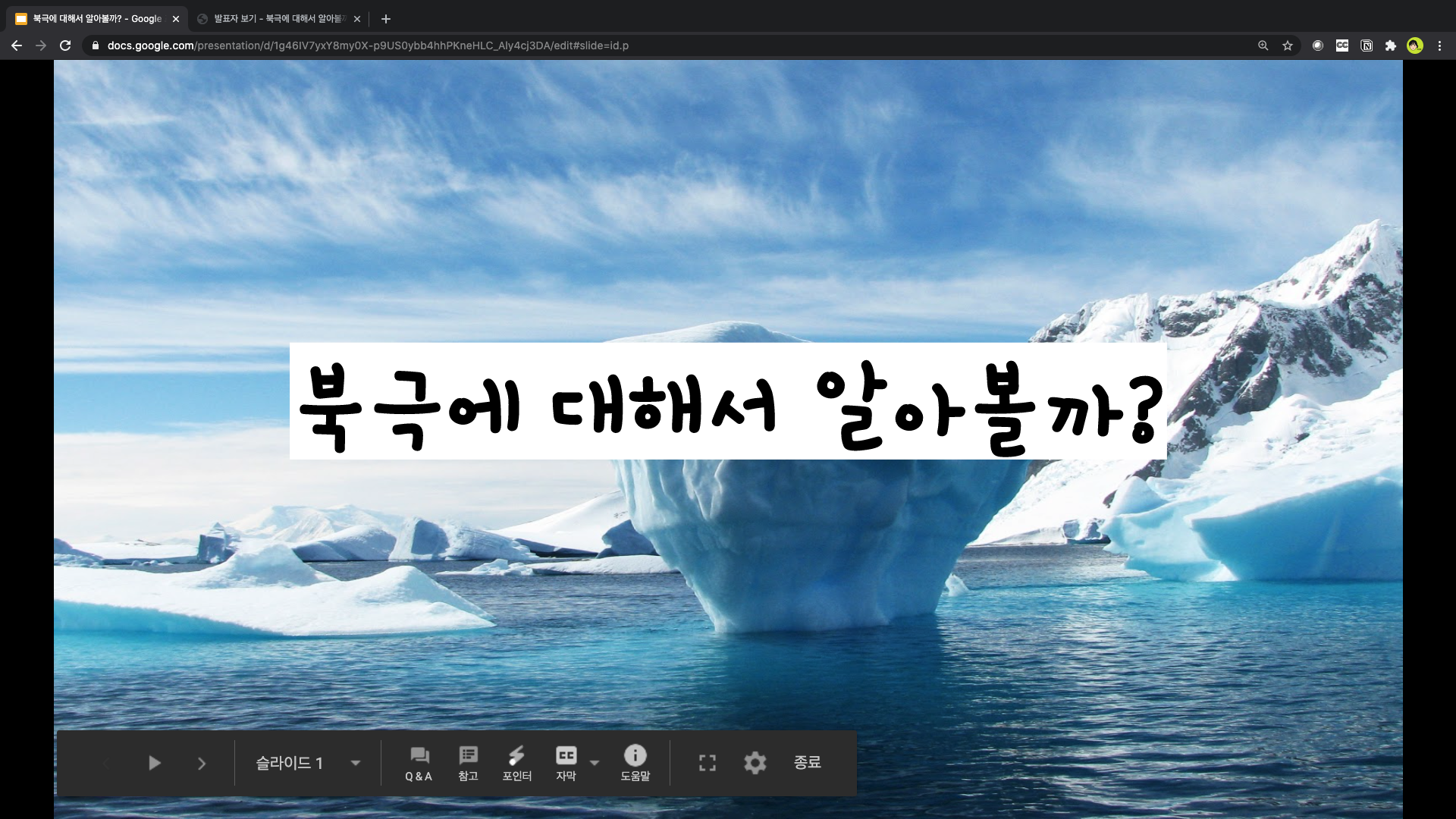Start autoplay with the play button
Image resolution: width=1456 pixels, height=819 pixels.
point(155,763)
